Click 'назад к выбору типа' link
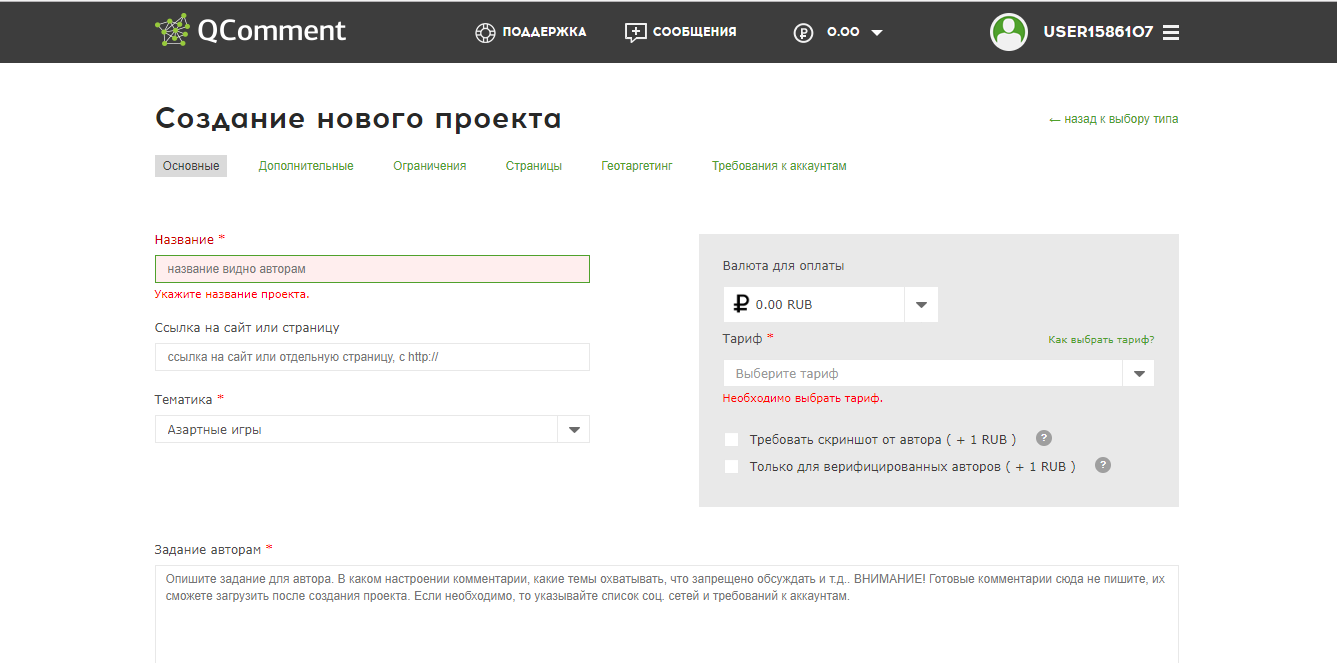 coord(1113,117)
